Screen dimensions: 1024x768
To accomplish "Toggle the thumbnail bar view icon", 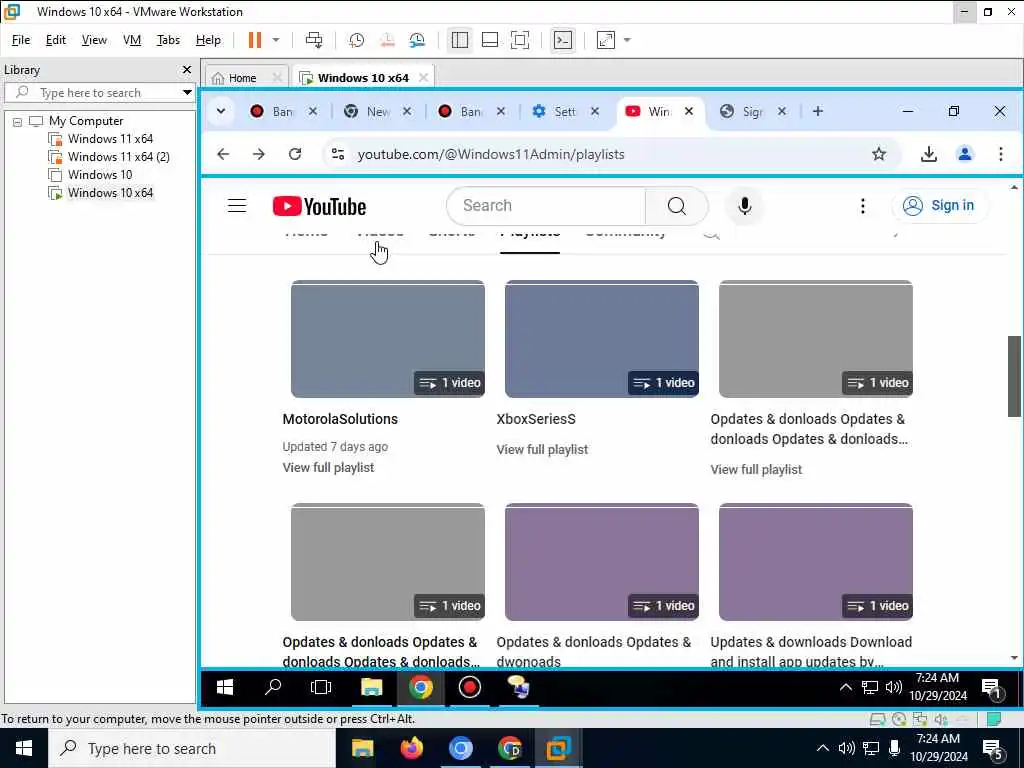I will pos(490,40).
